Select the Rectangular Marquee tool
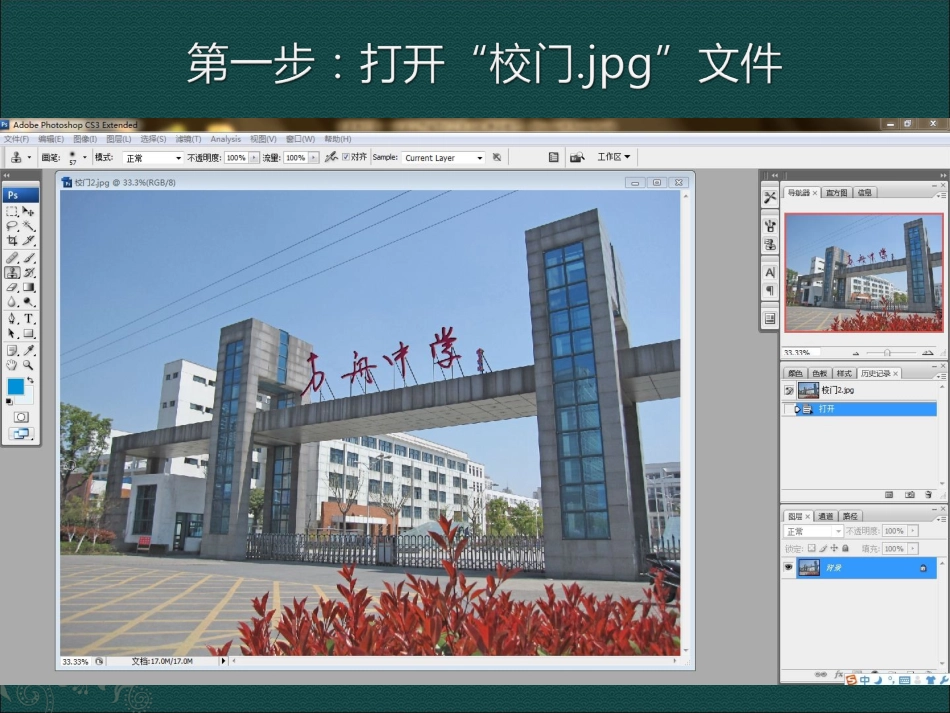The width and height of the screenshot is (950, 713). [12, 211]
